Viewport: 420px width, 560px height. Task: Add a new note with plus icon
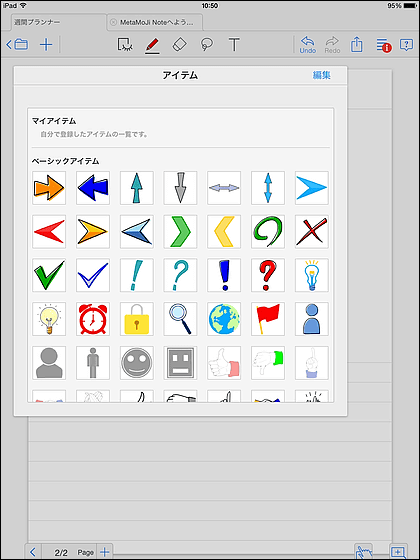pos(46,45)
